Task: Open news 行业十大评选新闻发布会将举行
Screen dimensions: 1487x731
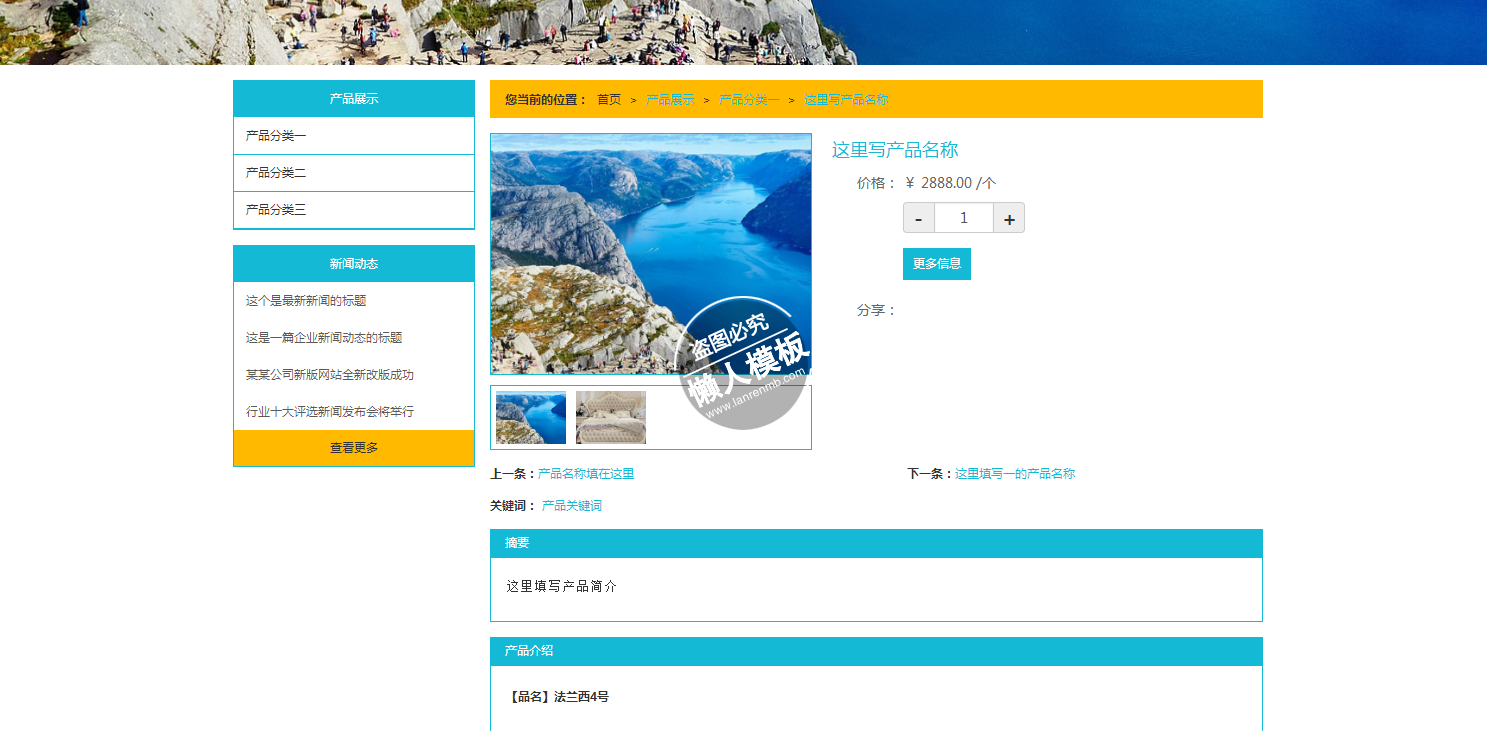Action: point(330,412)
